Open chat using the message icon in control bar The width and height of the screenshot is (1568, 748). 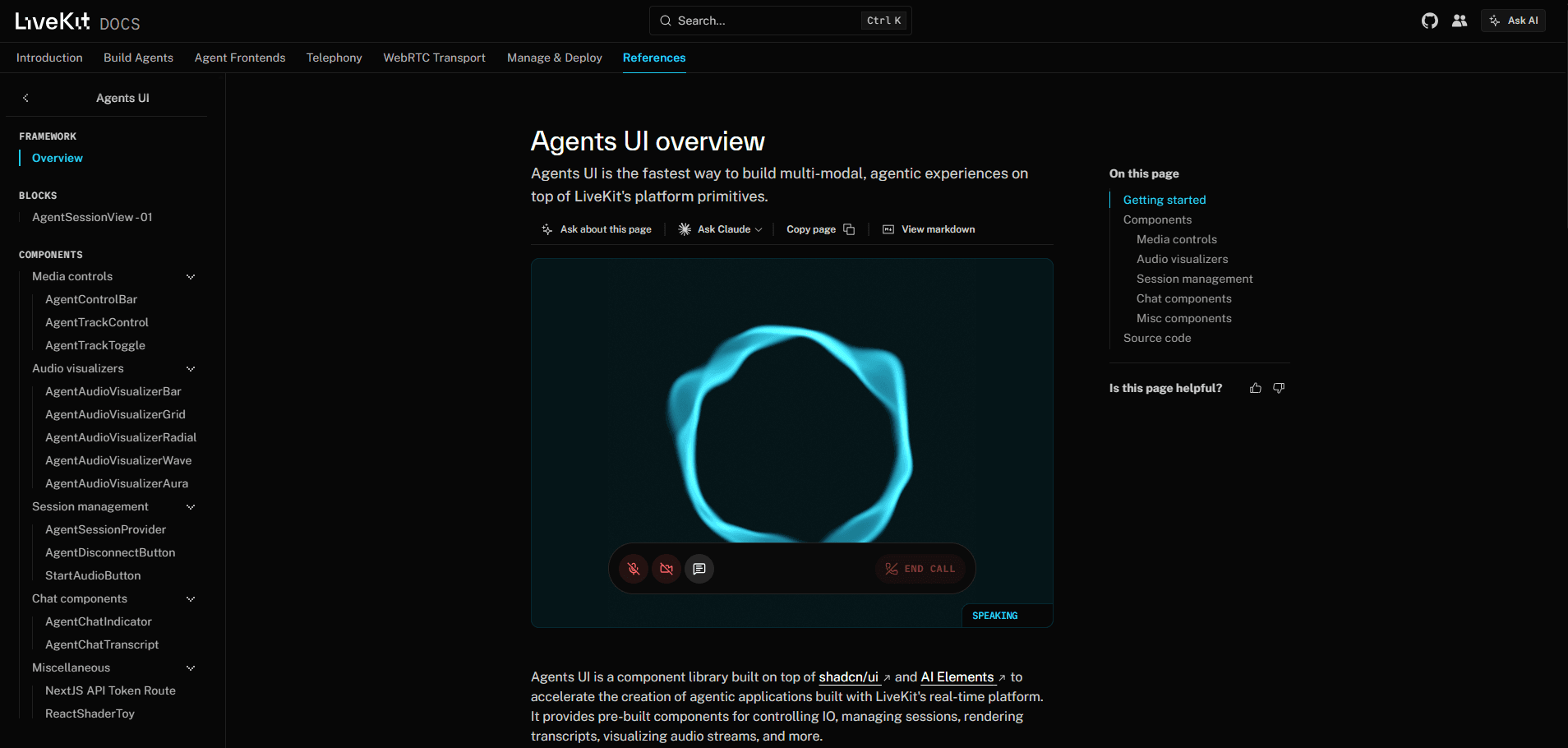[x=699, y=569]
